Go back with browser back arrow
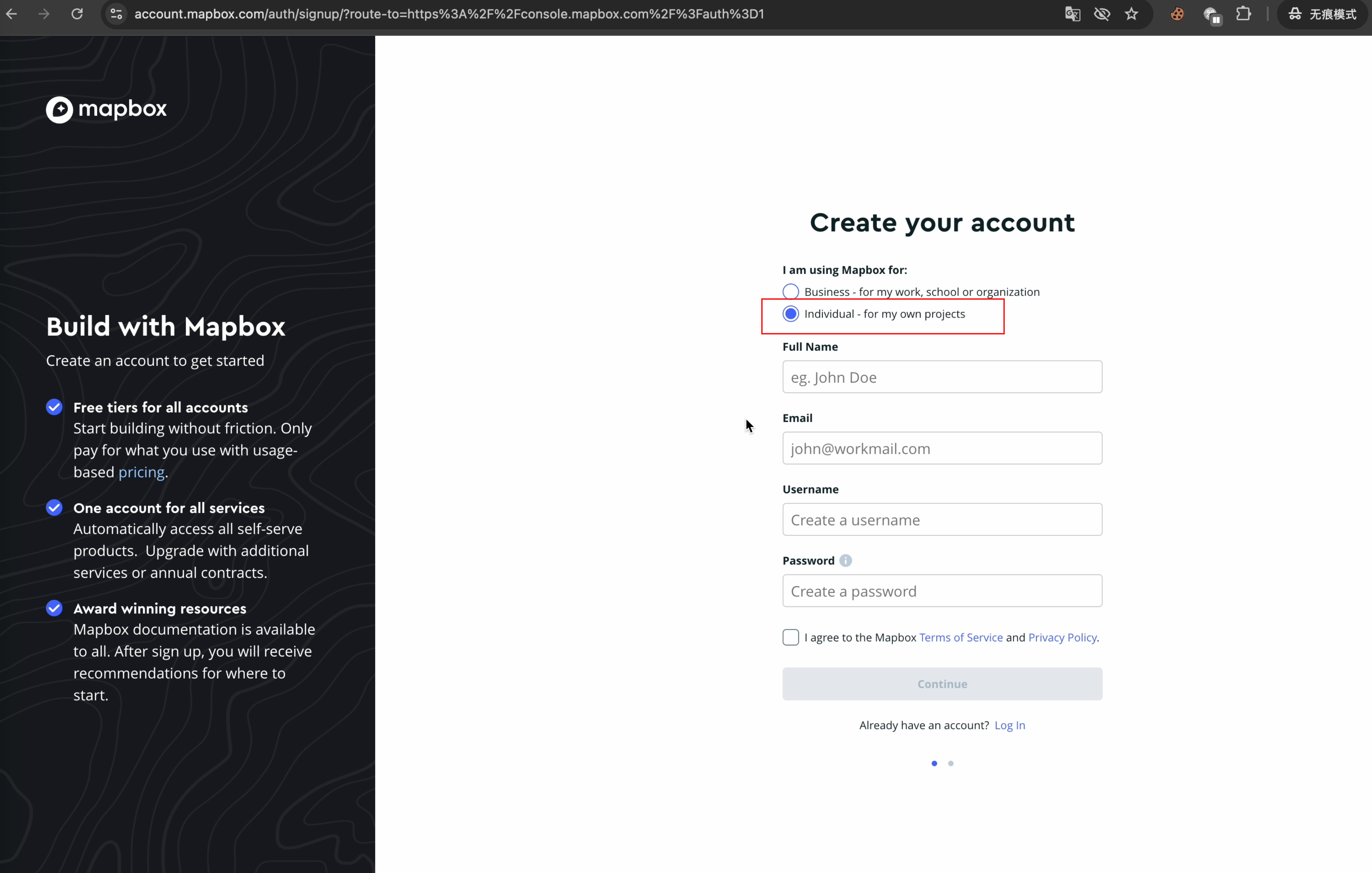Image resolution: width=1372 pixels, height=873 pixels. pos(12,14)
